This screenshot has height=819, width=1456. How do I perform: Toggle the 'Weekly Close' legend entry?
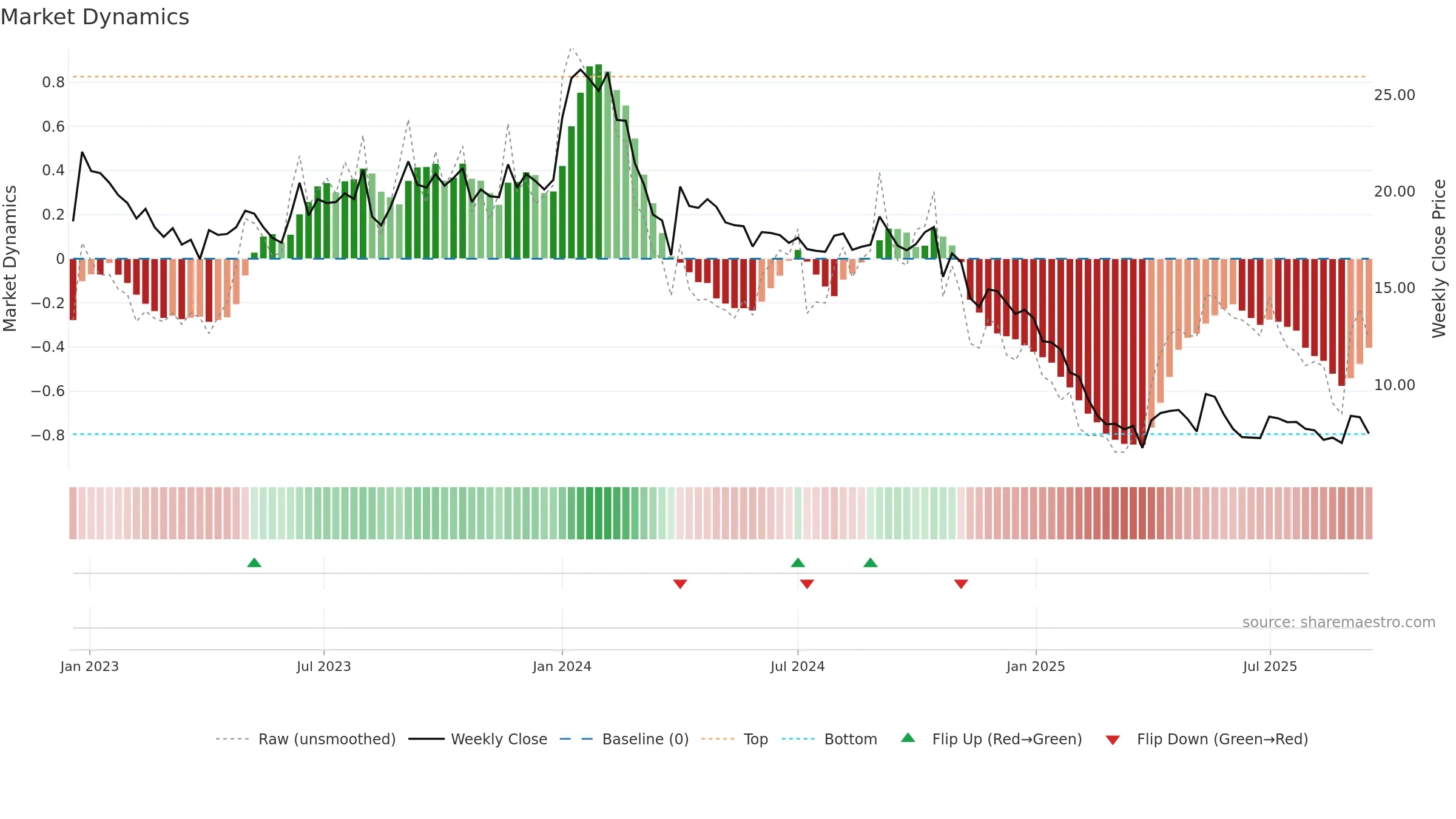coord(478,739)
